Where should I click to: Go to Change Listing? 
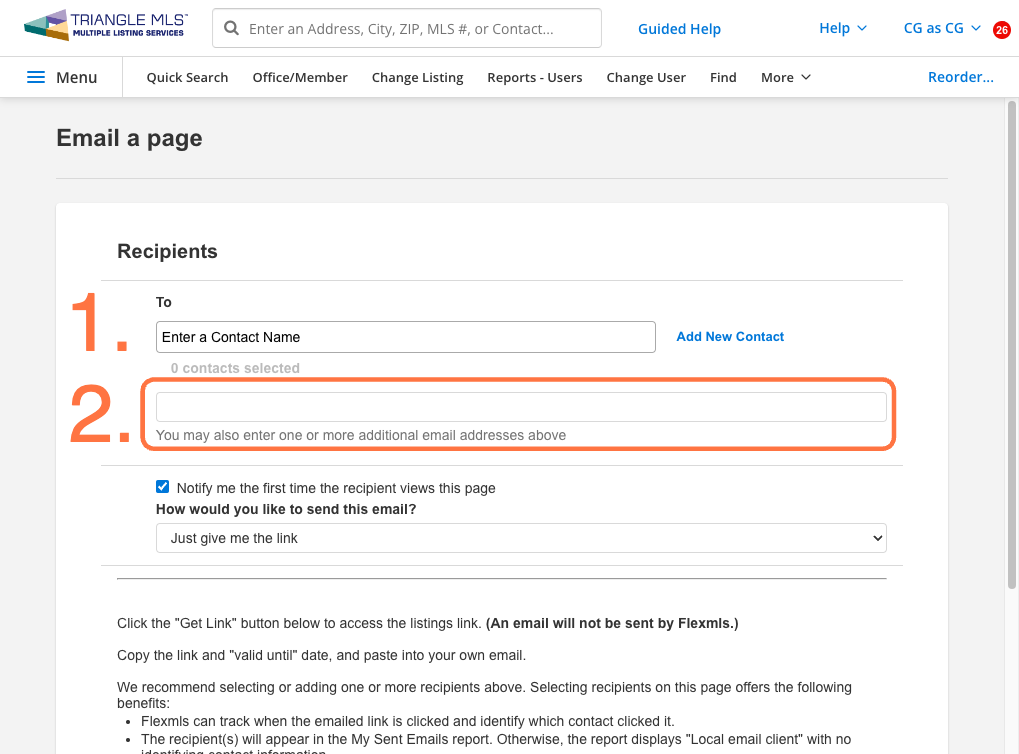[x=417, y=77]
